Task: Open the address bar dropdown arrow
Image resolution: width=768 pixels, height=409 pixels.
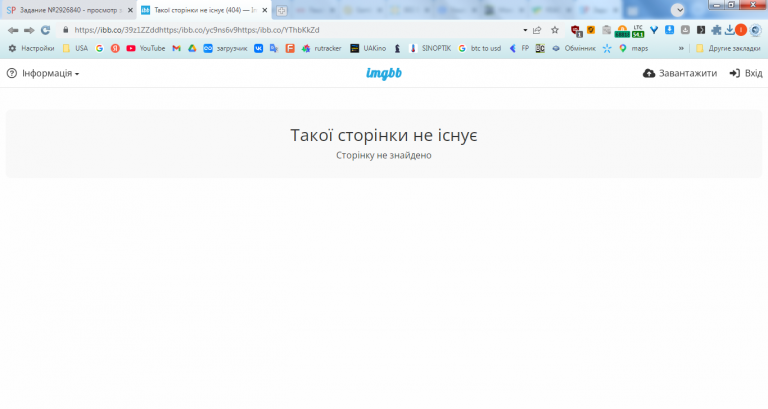Action: 525,30
